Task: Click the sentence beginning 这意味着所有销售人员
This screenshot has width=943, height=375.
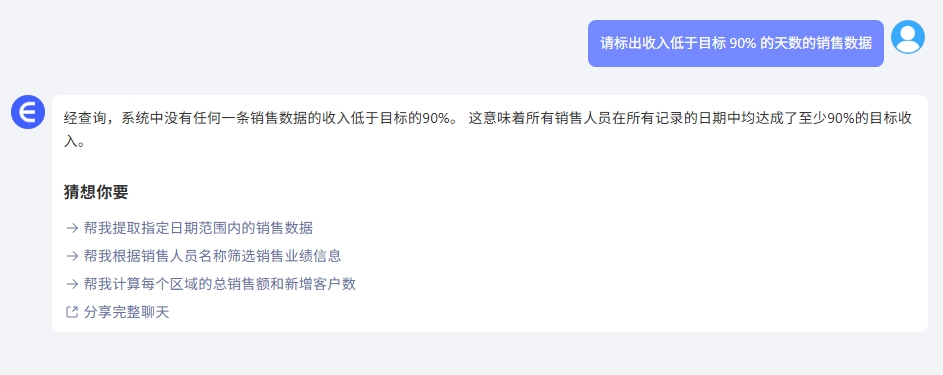Action: pos(690,118)
